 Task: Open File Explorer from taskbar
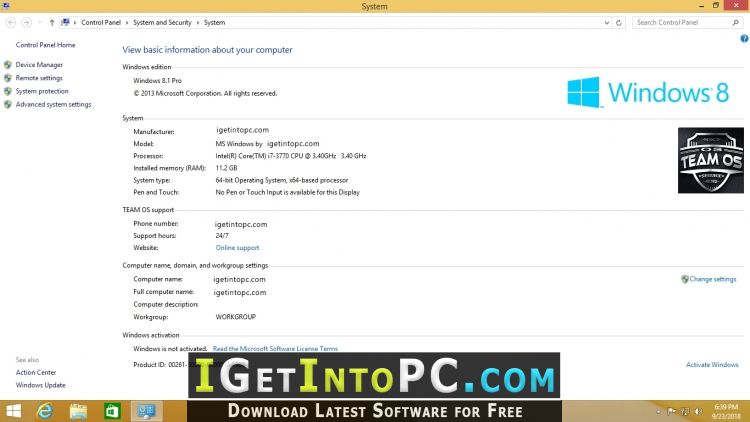pos(78,411)
